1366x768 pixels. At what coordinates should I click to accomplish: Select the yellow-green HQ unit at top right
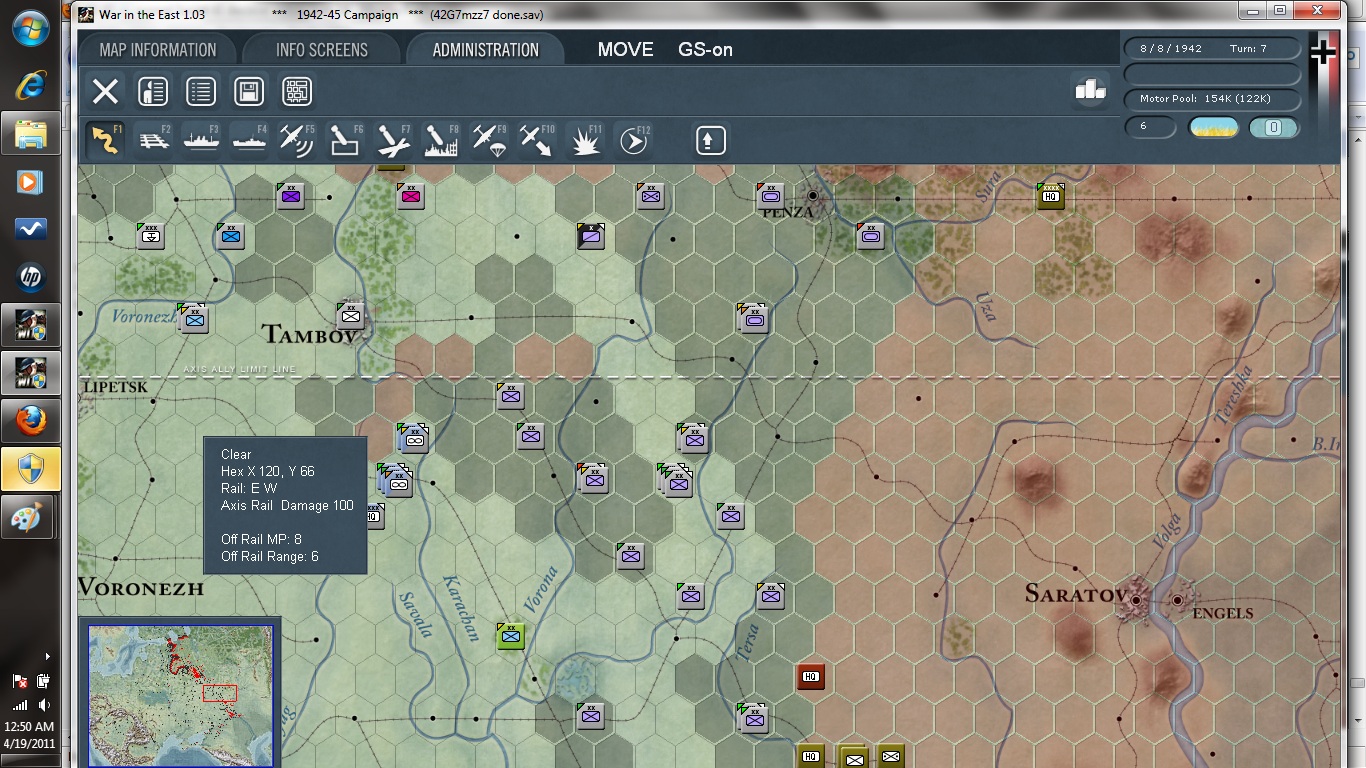[1051, 196]
